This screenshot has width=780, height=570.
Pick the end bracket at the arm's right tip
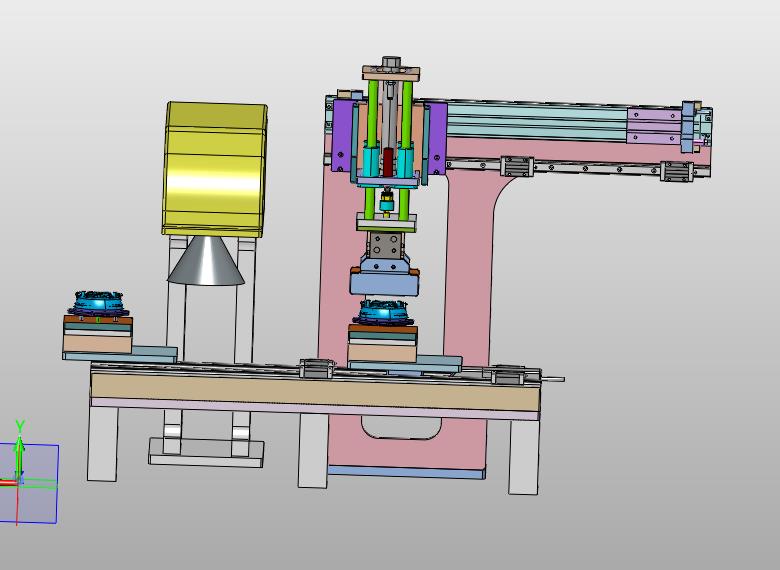[688, 126]
